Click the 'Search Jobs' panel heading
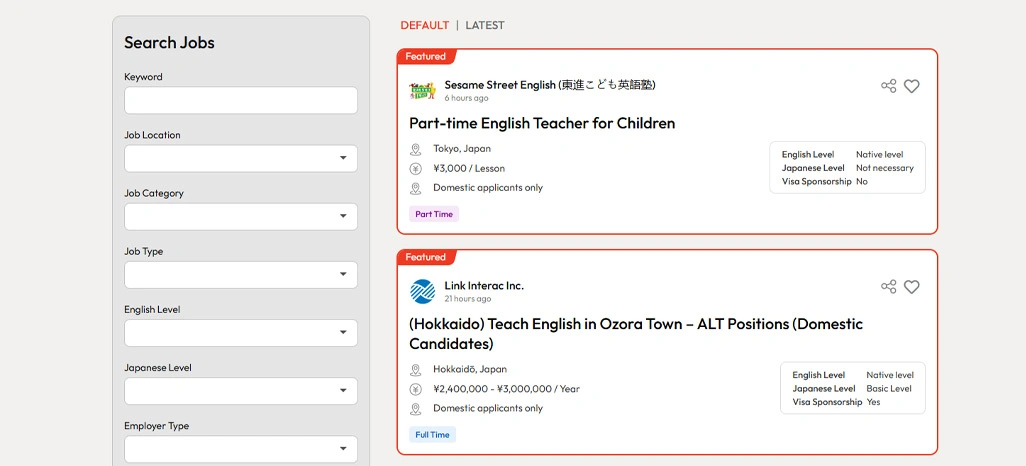 pyautogui.click(x=169, y=43)
